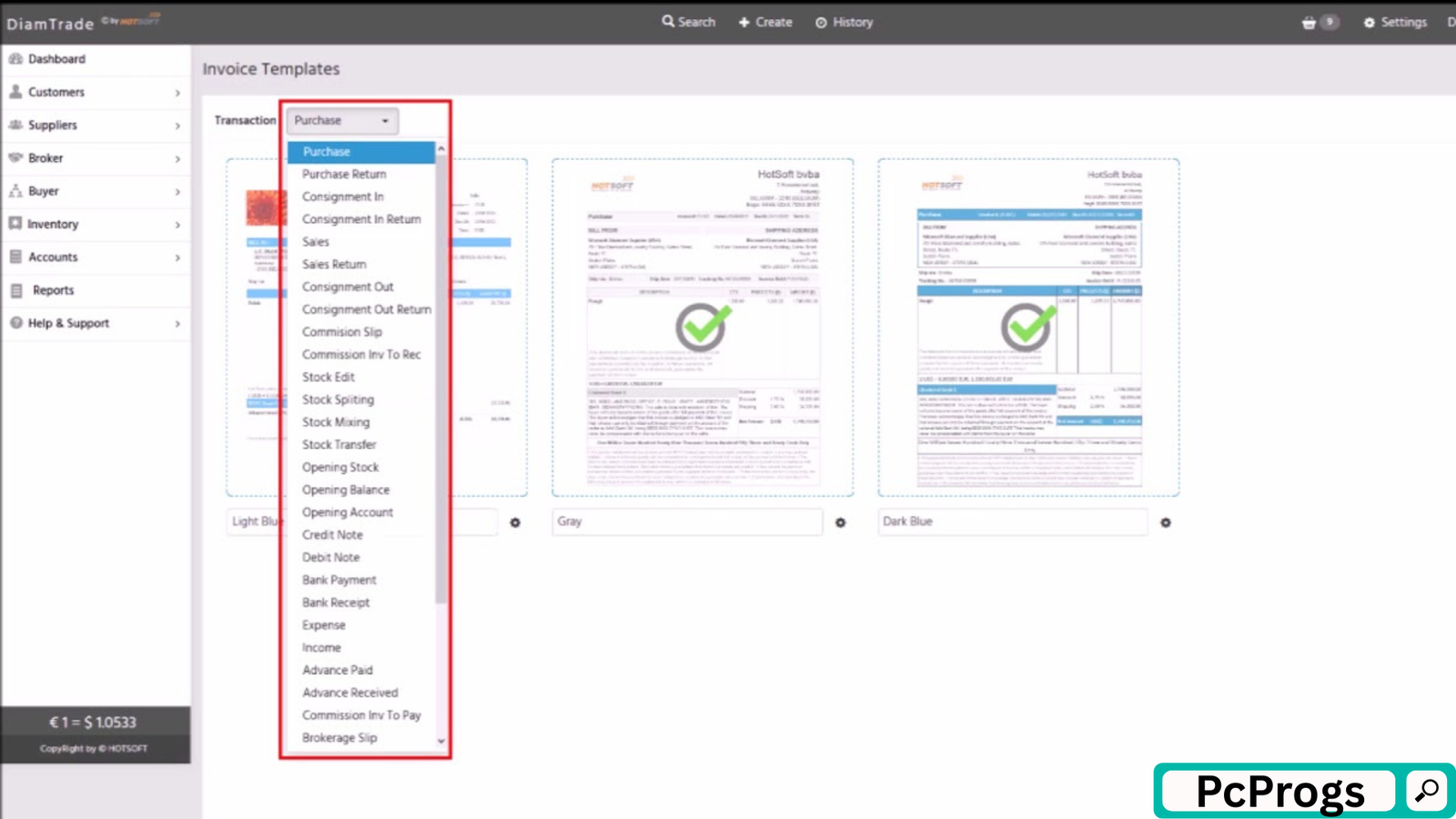
Task: Open gear options for Gray template
Action: tap(841, 522)
